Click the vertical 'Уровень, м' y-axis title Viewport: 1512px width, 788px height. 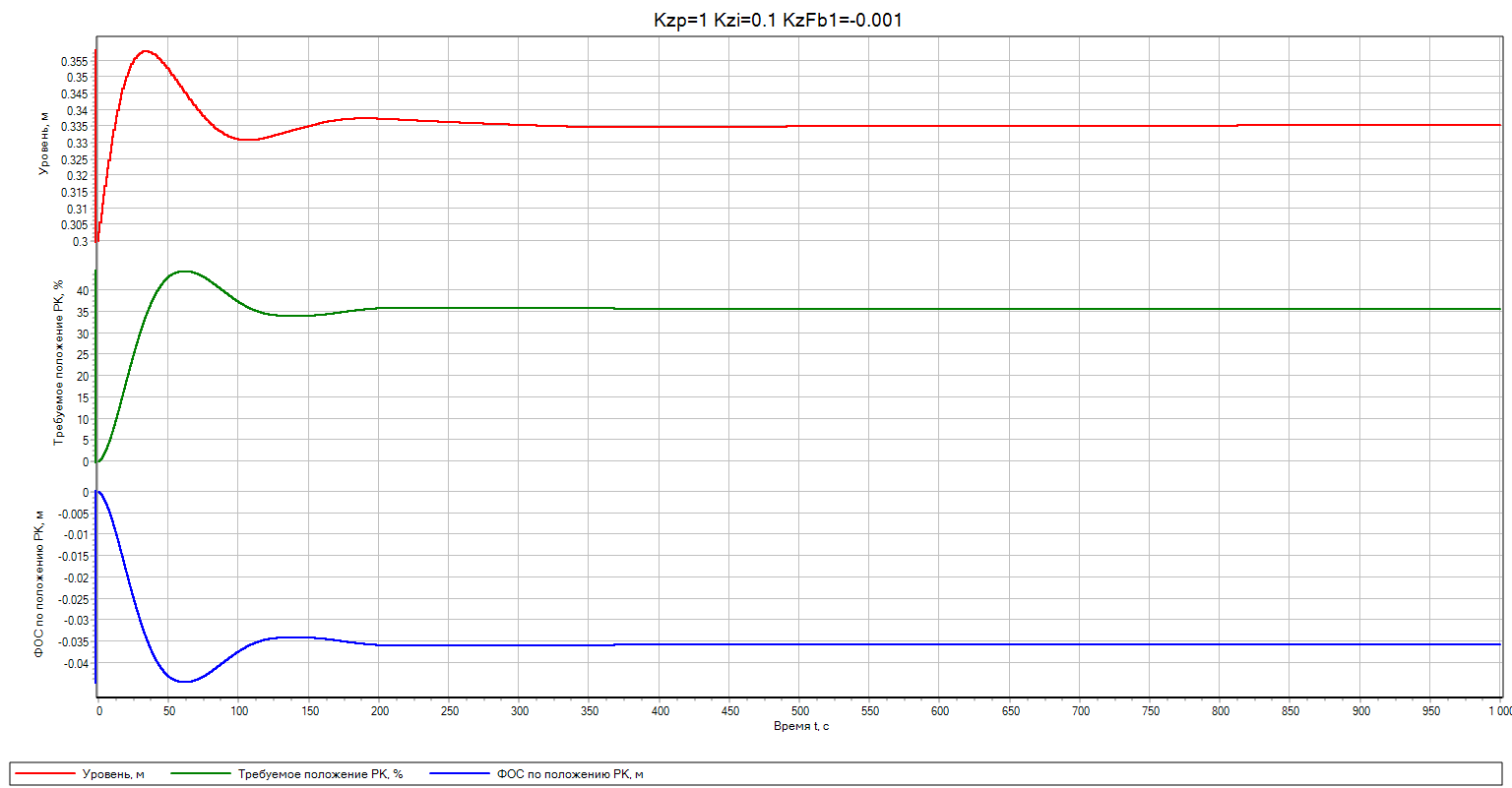43,143
